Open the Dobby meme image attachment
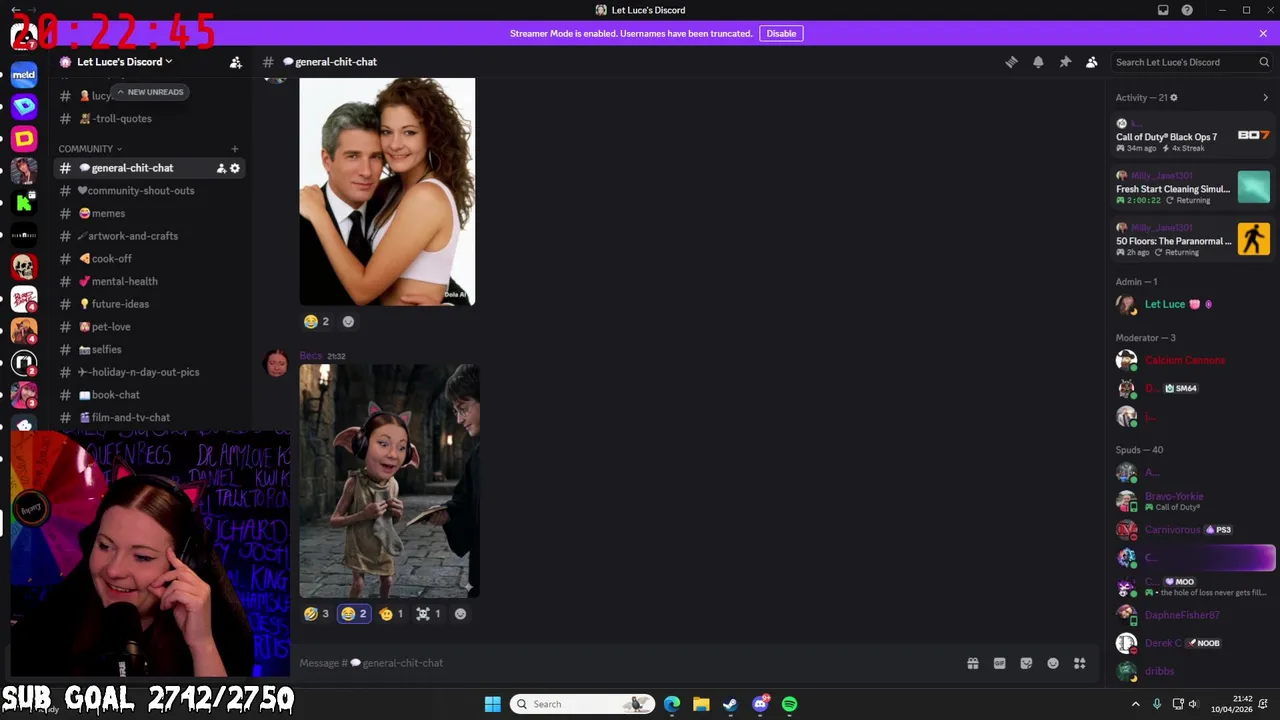Screen dimensions: 1280x720 pos(389,481)
